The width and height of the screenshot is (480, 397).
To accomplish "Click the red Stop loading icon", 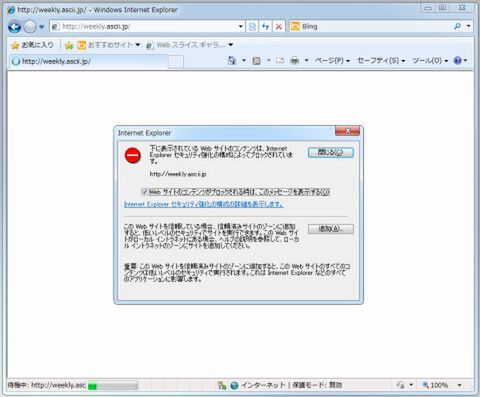I will pyautogui.click(x=279, y=26).
